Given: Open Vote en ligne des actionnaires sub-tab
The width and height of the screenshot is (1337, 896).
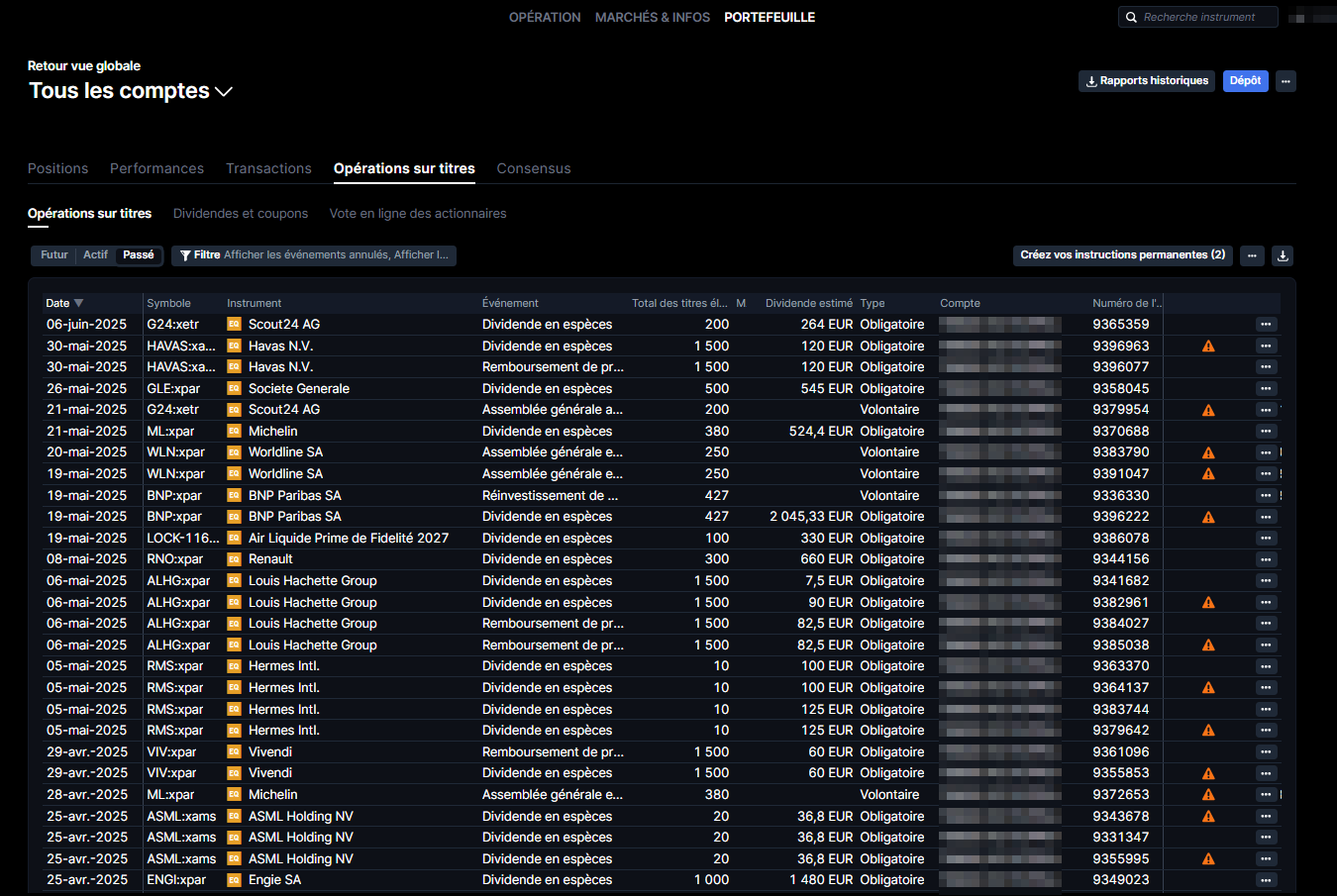Looking at the screenshot, I should 418,214.
